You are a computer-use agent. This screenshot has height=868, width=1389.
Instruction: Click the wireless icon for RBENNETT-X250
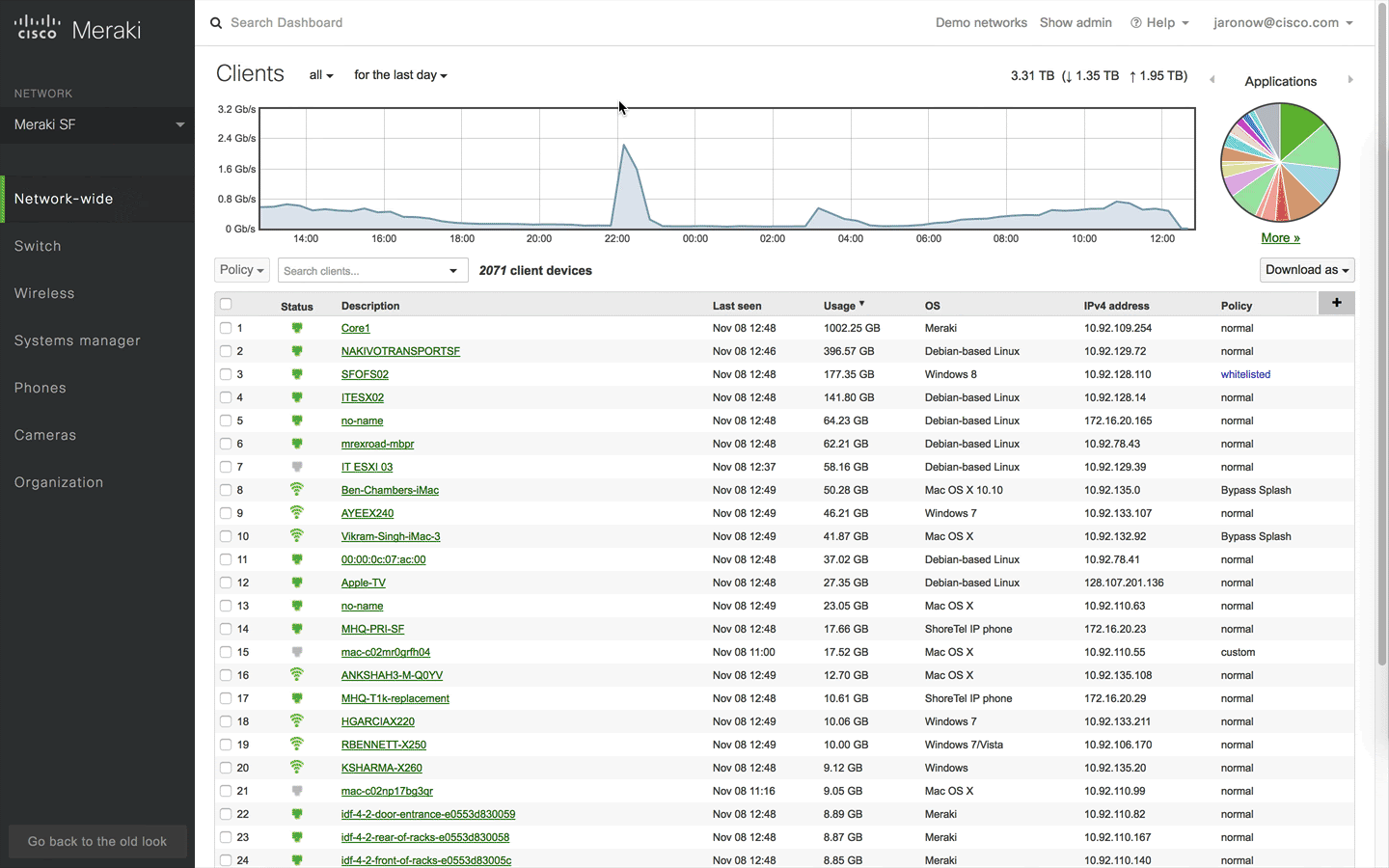coord(297,744)
